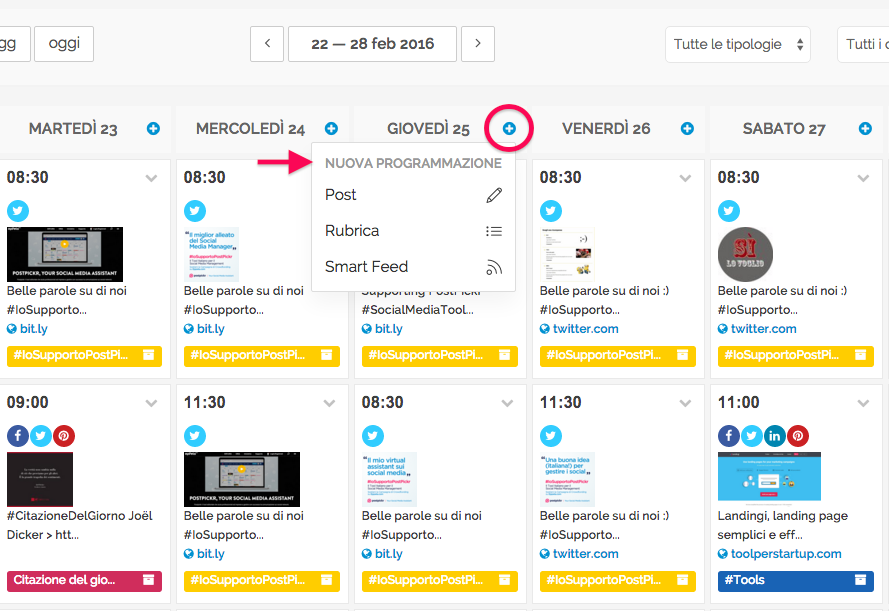
Task: Click the oggi button
Action: click(x=64, y=44)
